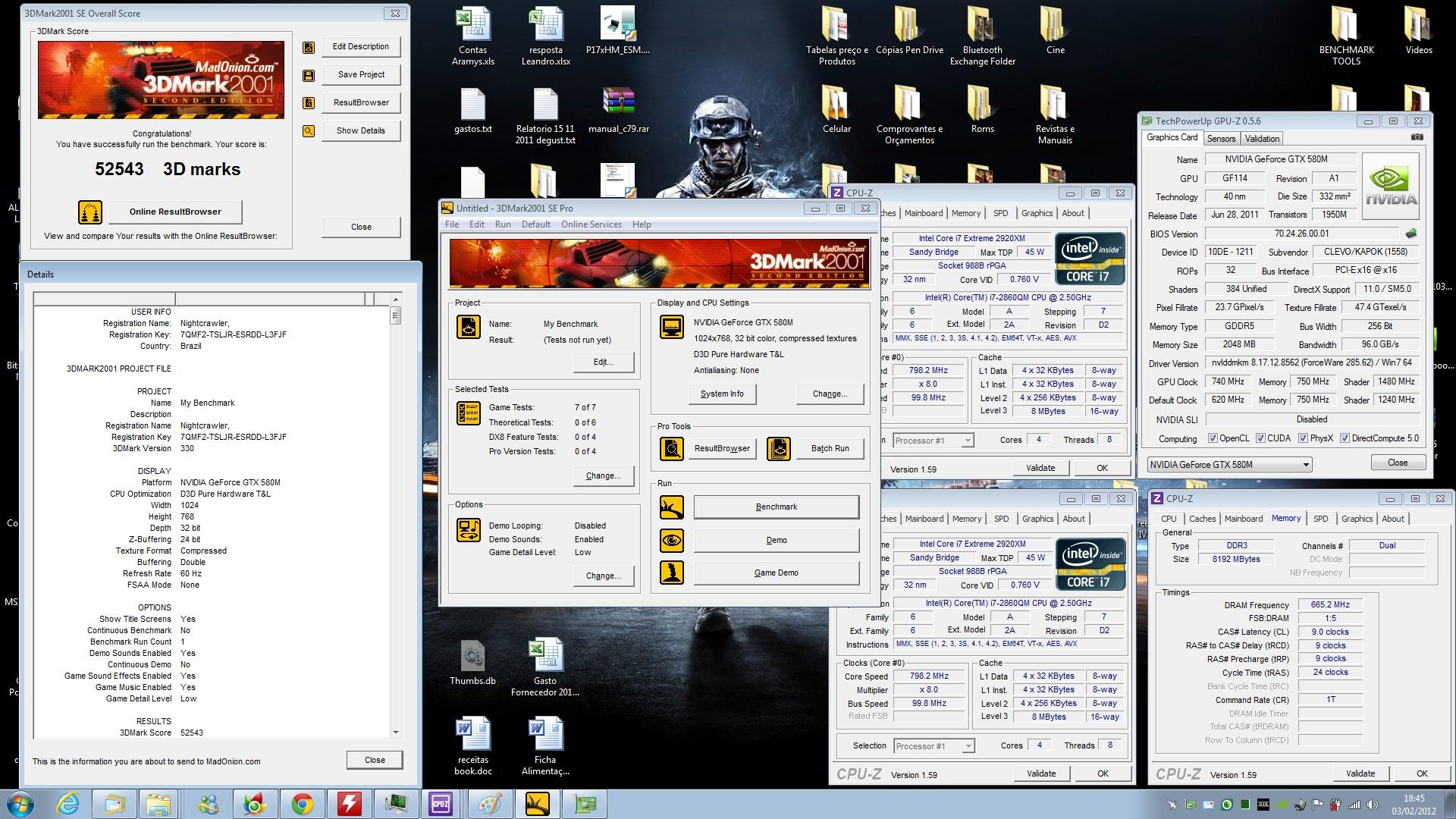The image size is (1456, 819).
Task: Toggle the CUDA checkbox in GPU-Z
Action: 1260,438
